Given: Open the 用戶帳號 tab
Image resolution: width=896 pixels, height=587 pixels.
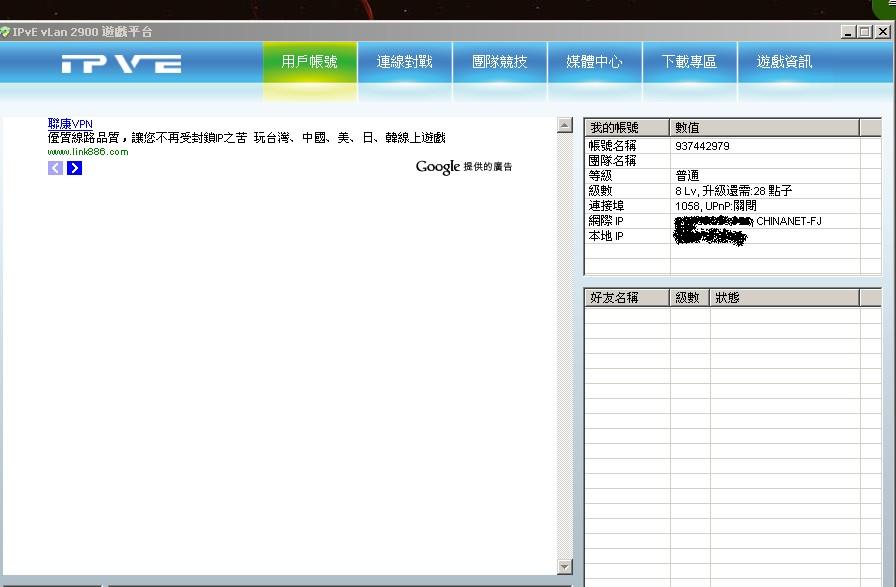Looking at the screenshot, I should pos(309,62).
